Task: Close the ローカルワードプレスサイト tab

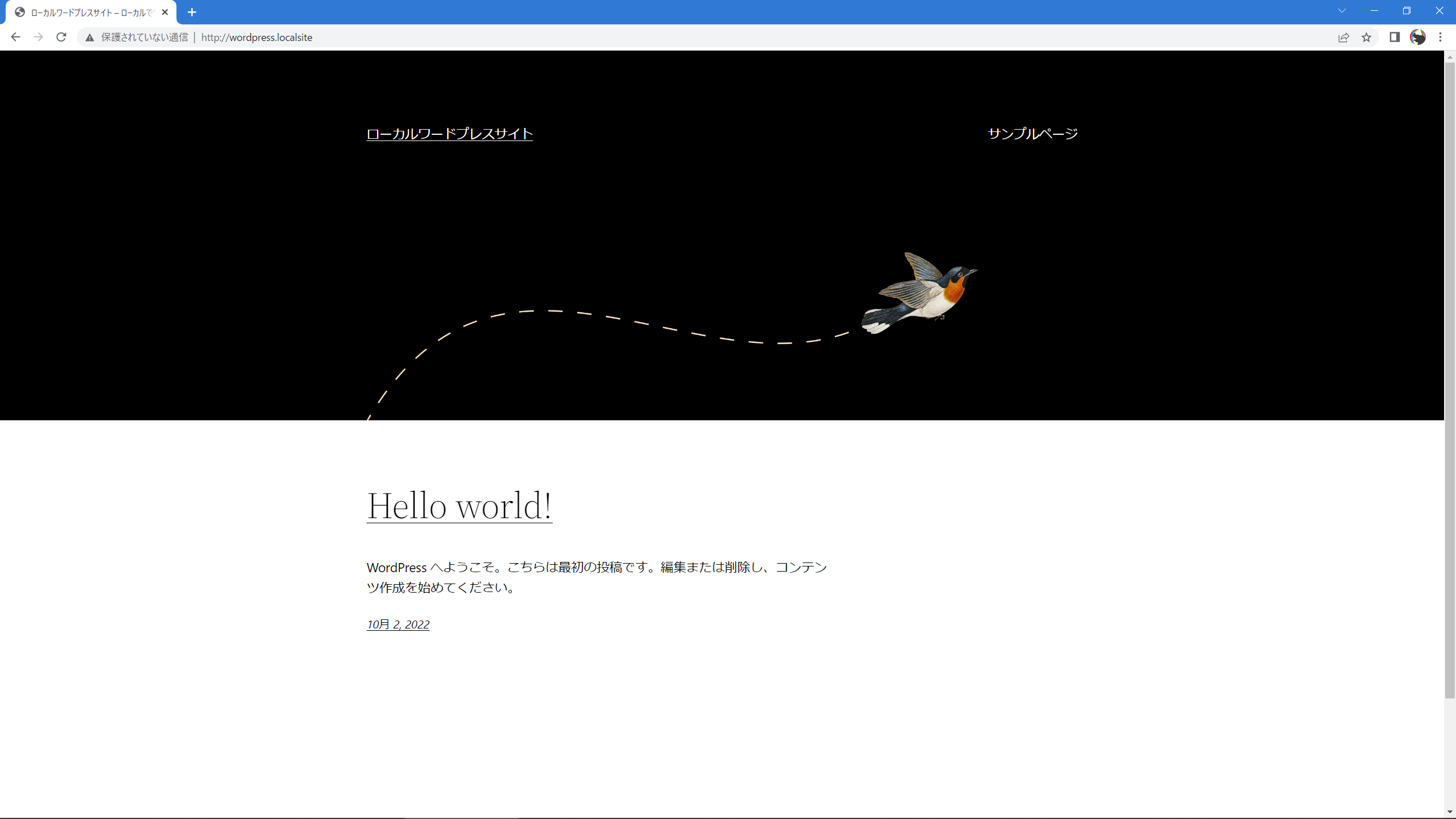Action: coord(165,12)
